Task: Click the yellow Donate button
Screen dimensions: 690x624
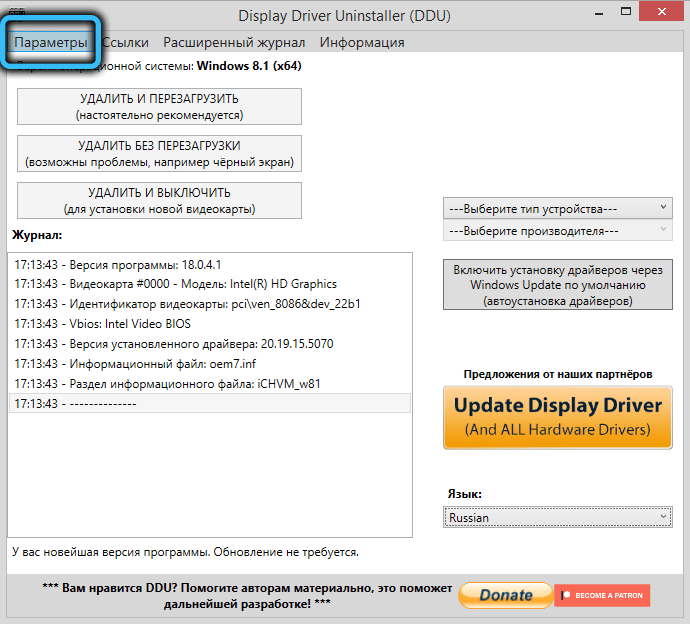Action: tap(505, 595)
